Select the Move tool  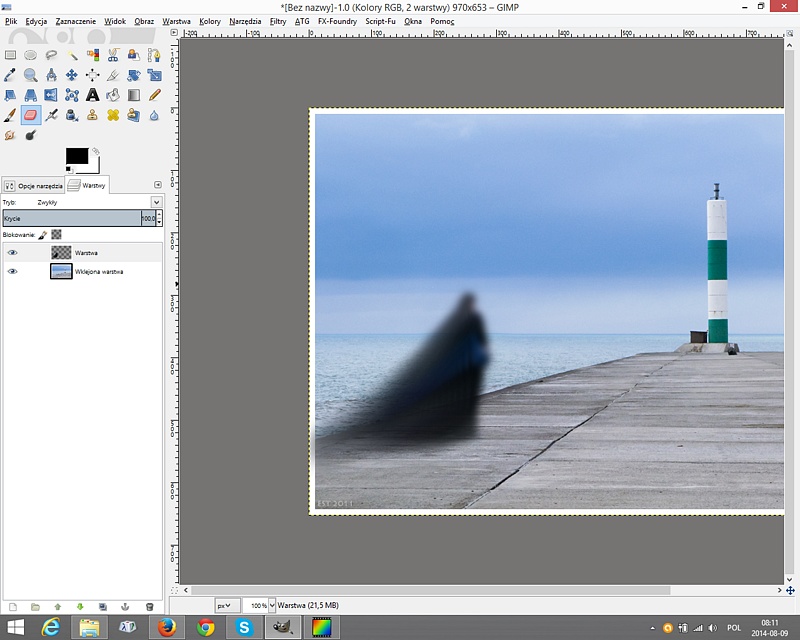(x=72, y=75)
